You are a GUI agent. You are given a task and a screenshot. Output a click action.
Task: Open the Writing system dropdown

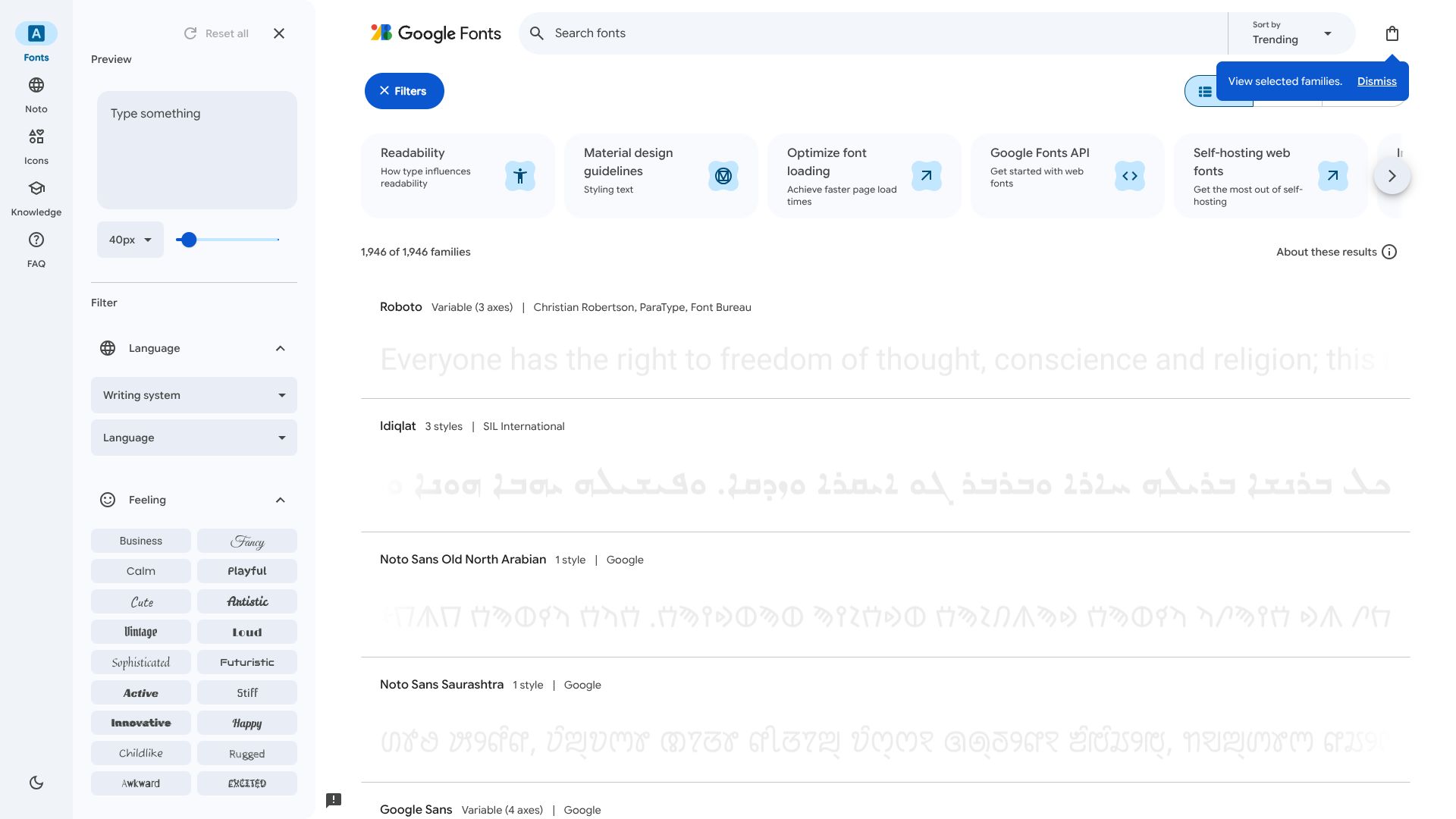tap(194, 395)
